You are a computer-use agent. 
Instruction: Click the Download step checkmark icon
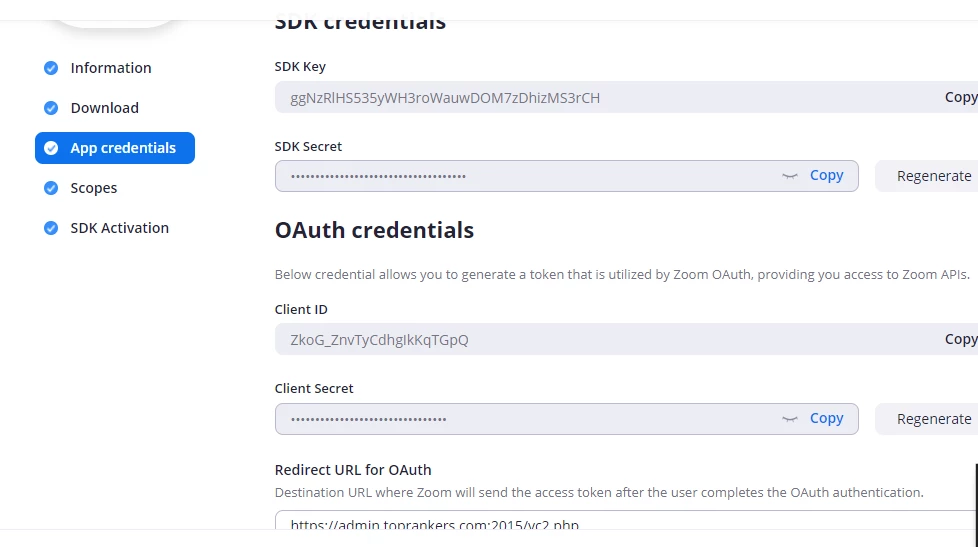pos(51,108)
